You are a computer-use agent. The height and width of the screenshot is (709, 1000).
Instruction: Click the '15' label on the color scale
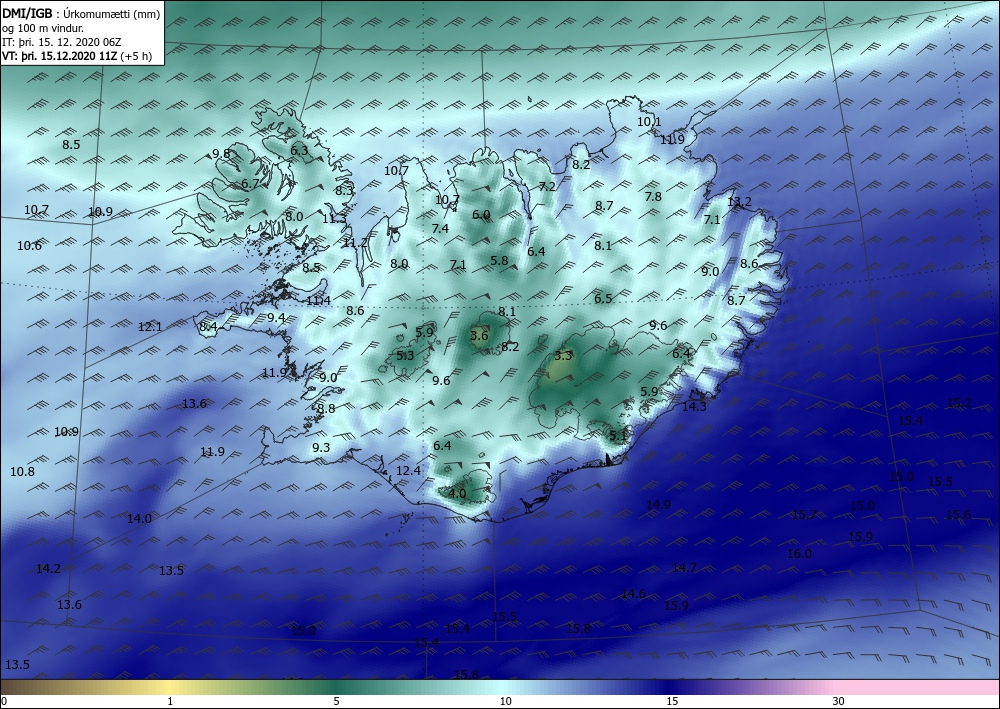coord(672,701)
